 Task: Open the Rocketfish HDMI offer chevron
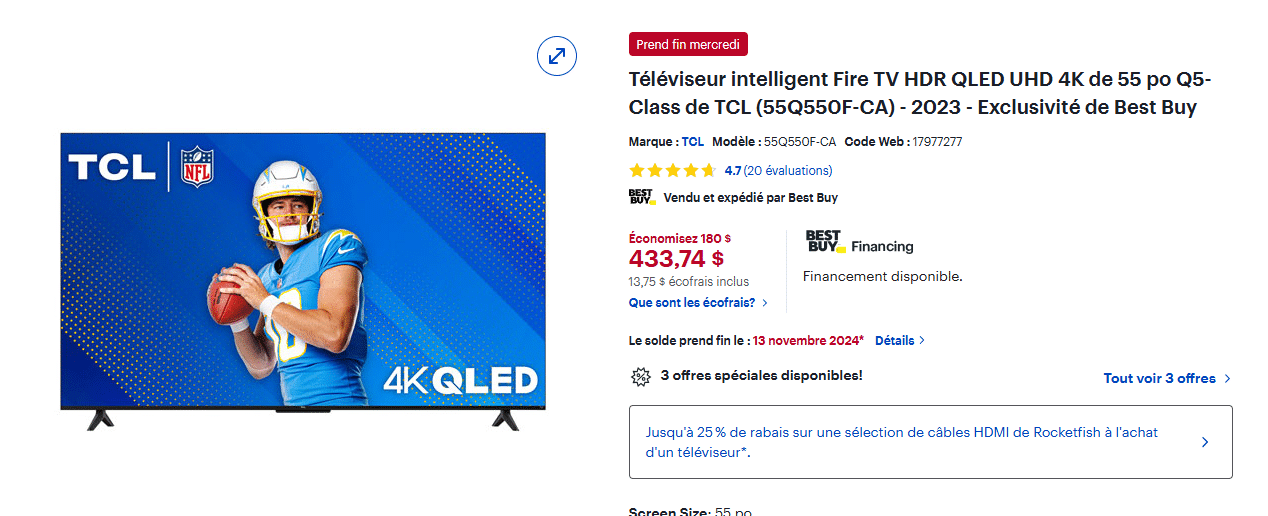coord(1204,442)
